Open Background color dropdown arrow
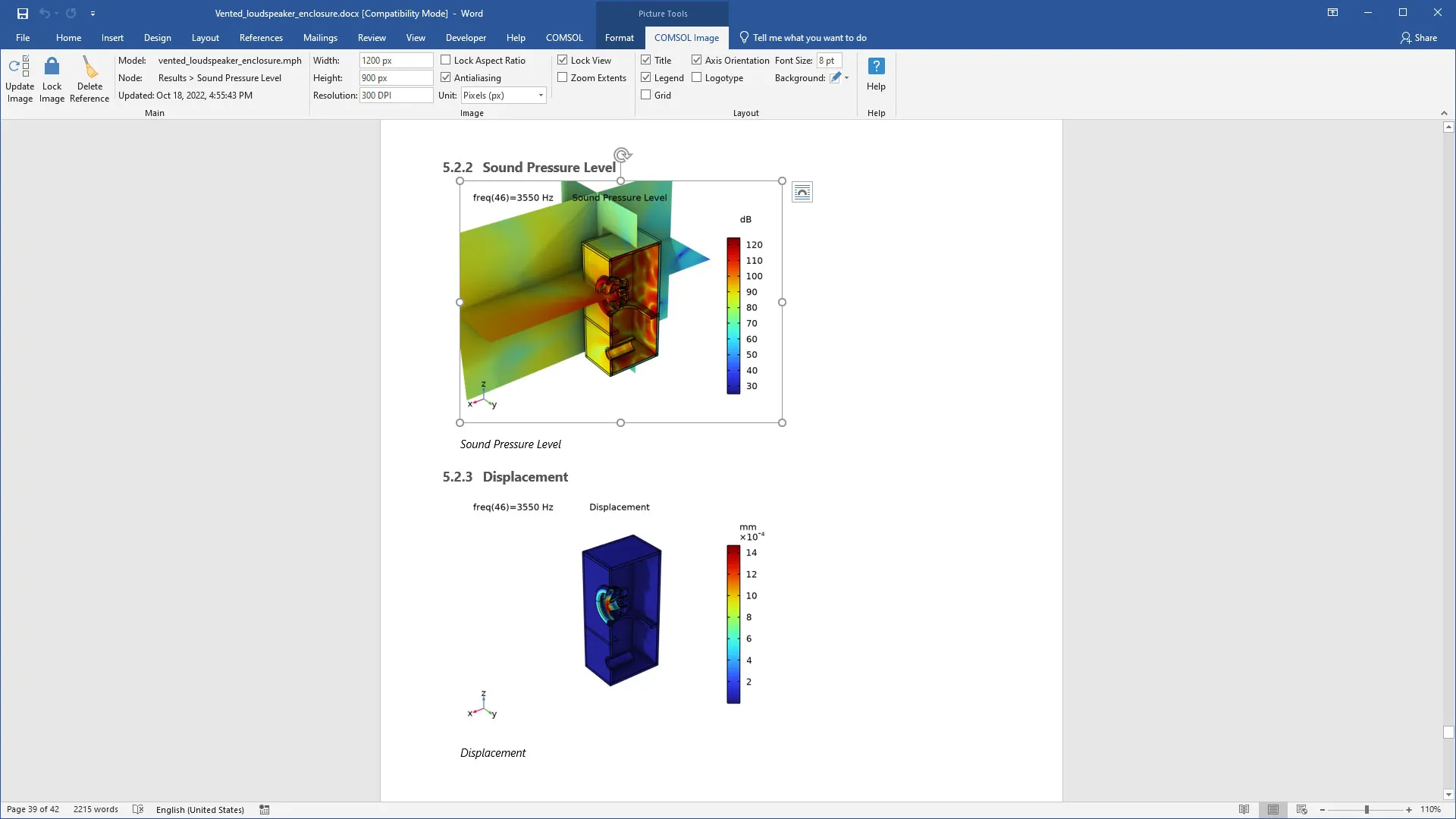This screenshot has height=819, width=1456. 847,77
